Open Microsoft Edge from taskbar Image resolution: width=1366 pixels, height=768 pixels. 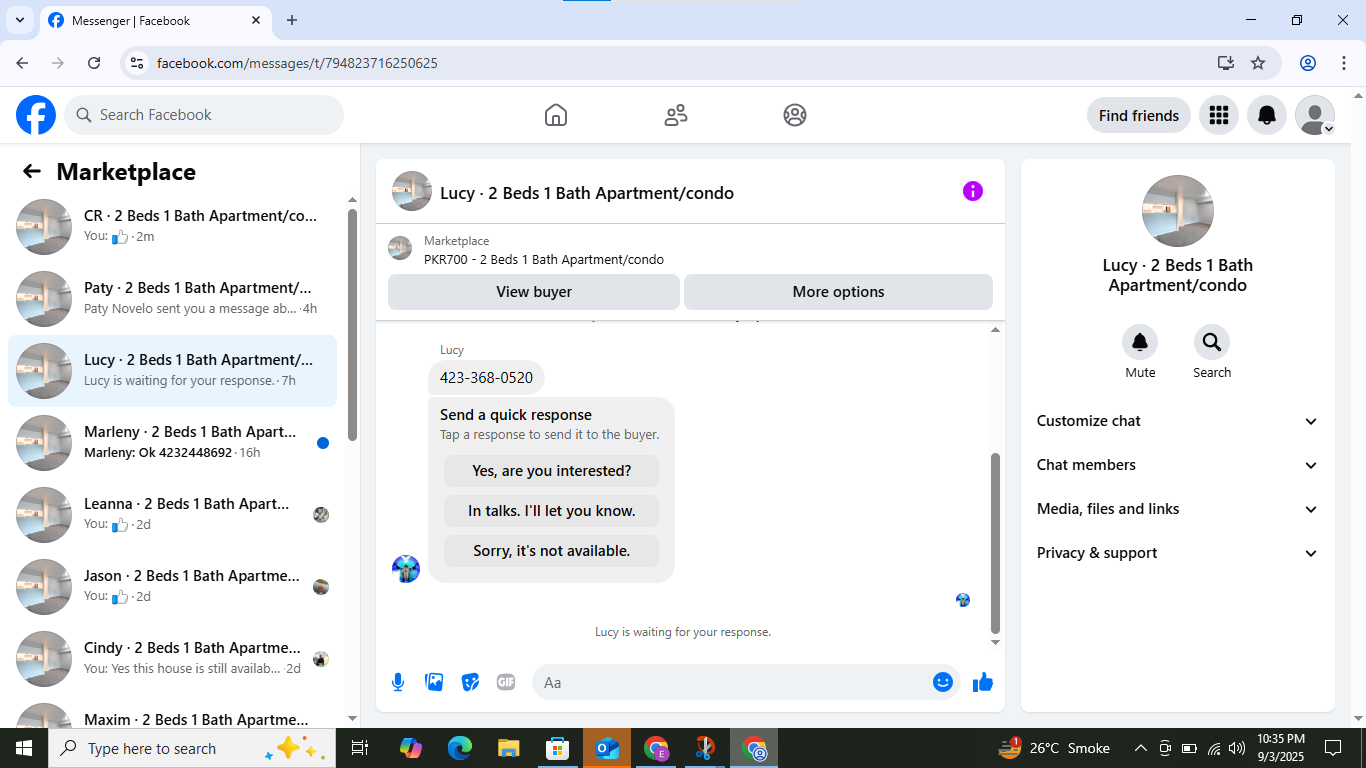460,748
